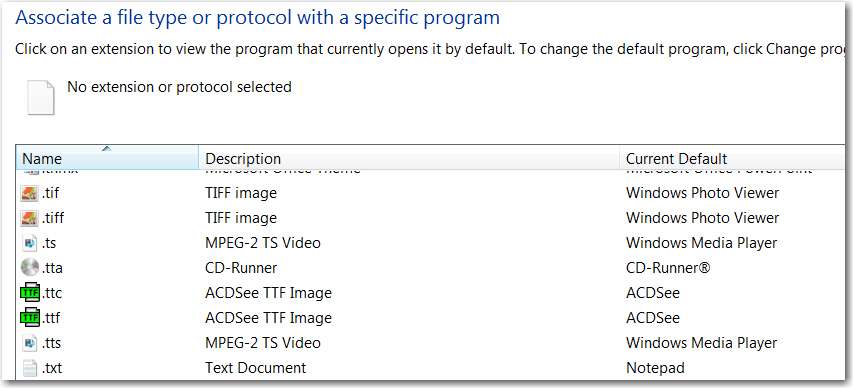The height and width of the screenshot is (388, 853).
Task: Select the CD-Runner description entry
Action: (241, 268)
